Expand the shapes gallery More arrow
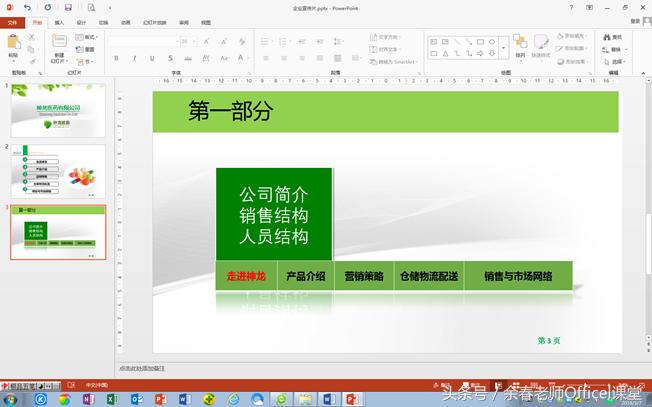Screen dimensions: 652x407 (x=504, y=48)
